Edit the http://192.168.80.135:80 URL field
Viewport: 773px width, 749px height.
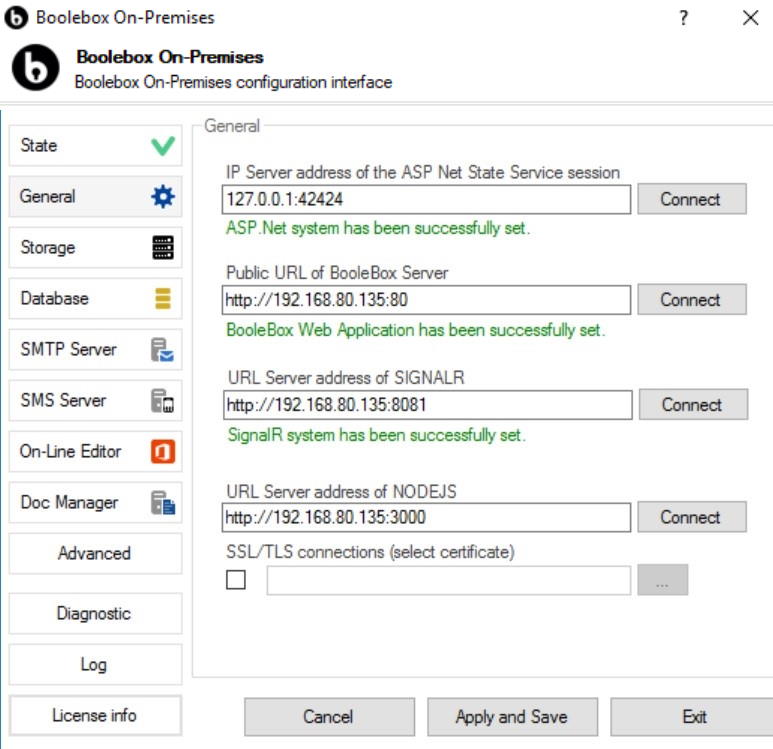pos(426,299)
